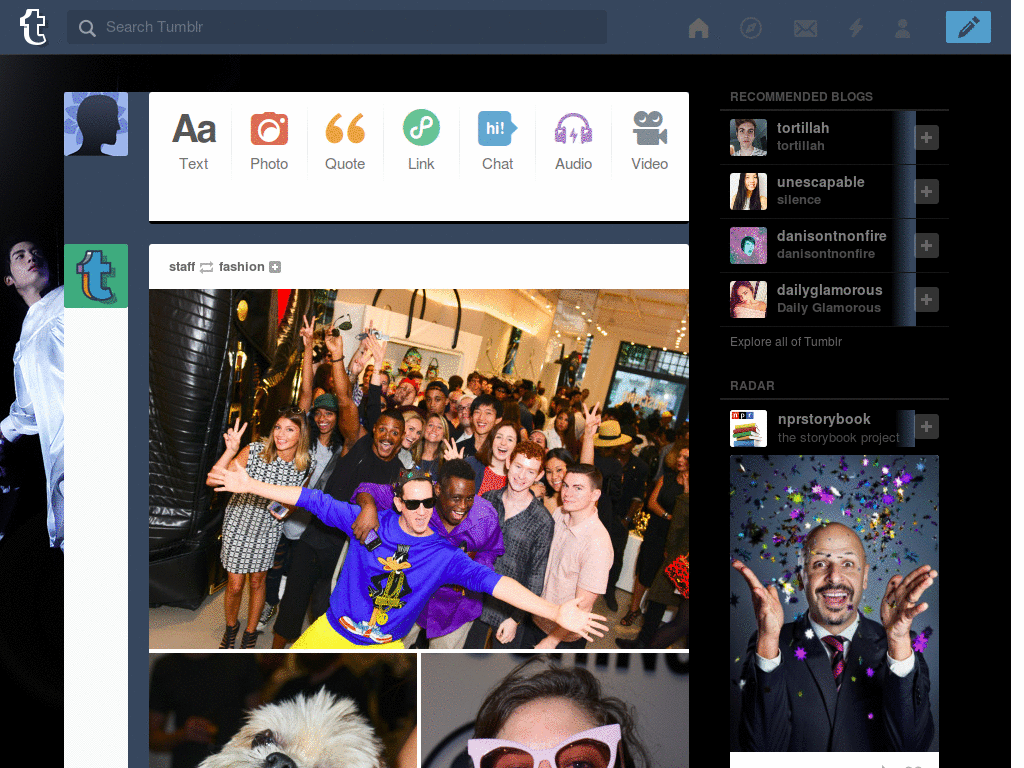The image size is (1024, 768).
Task: Create a new Link post
Action: (421, 141)
